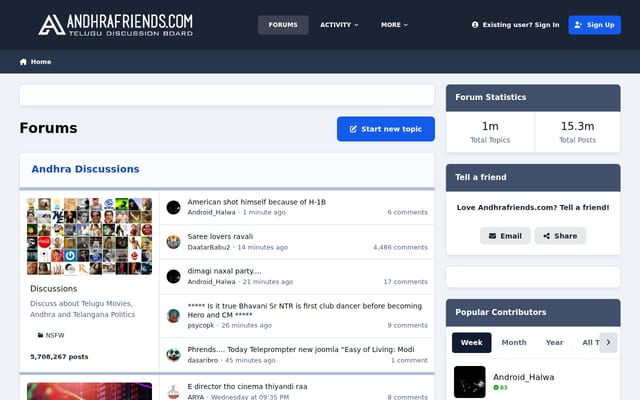Click author psycopk name link

click(201, 325)
